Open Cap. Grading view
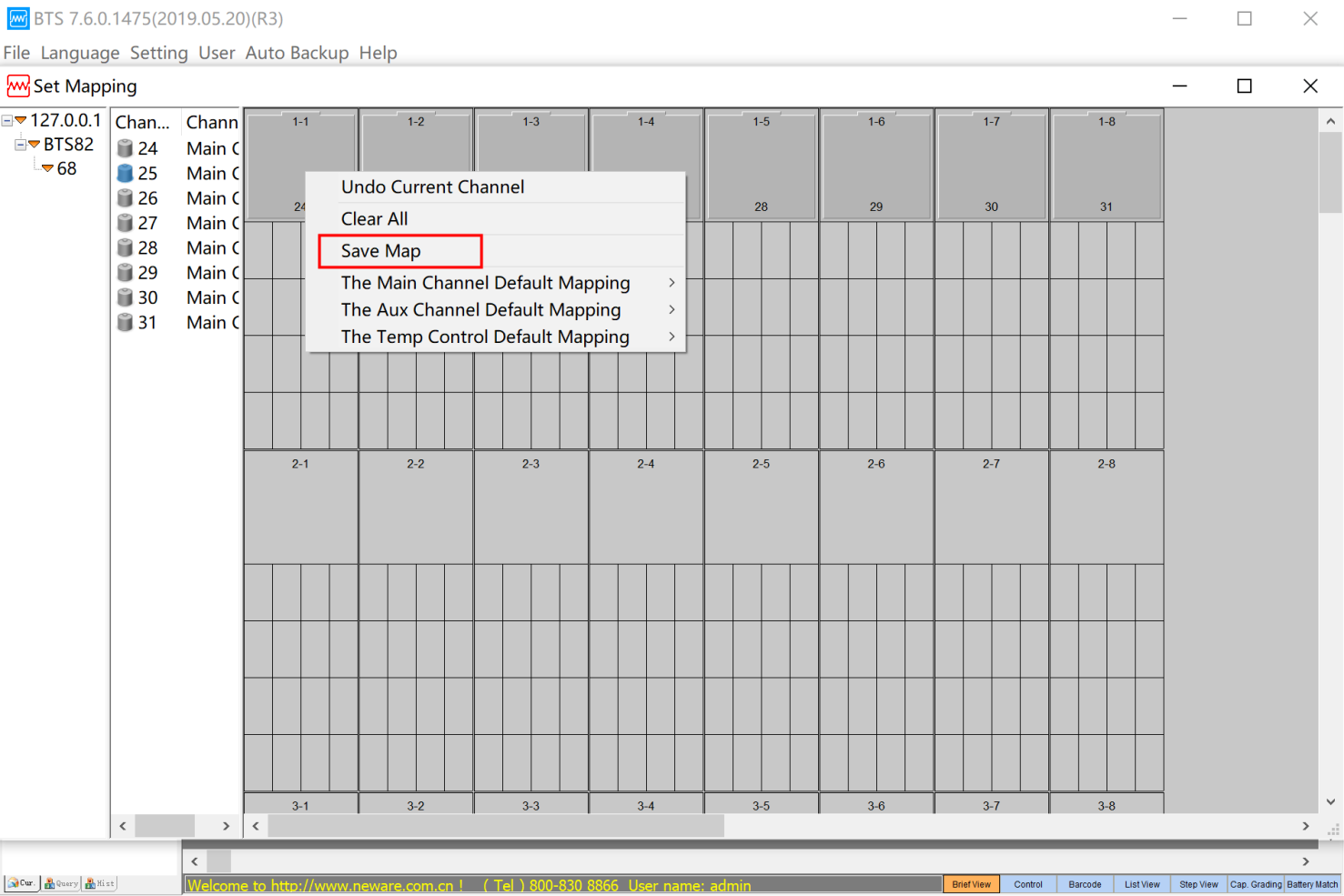The image size is (1344, 896). 1256,884
